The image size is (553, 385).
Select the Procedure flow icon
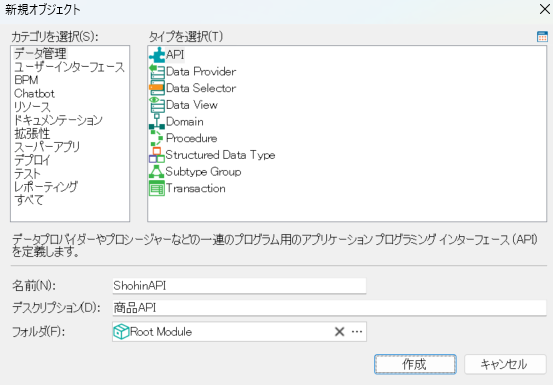tap(157, 138)
